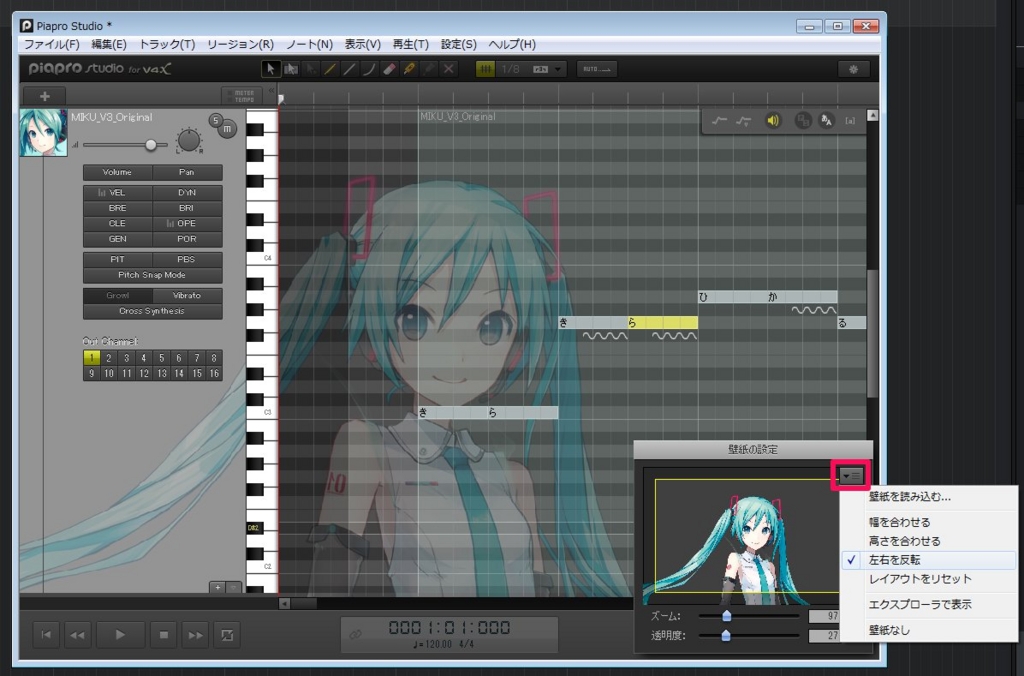The width and height of the screenshot is (1024, 676).
Task: Open the 編集(E) menu
Action: 109,44
